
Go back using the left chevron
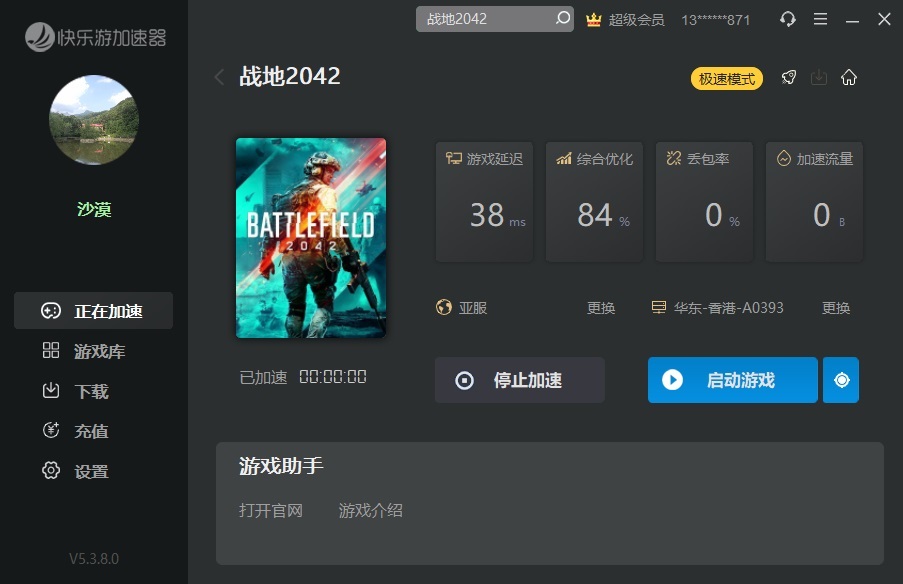(x=219, y=77)
